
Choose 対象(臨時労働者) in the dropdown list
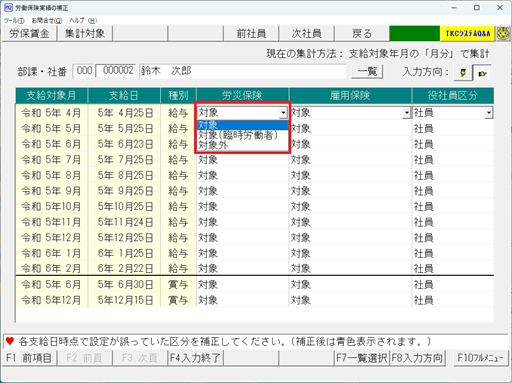coord(242,135)
